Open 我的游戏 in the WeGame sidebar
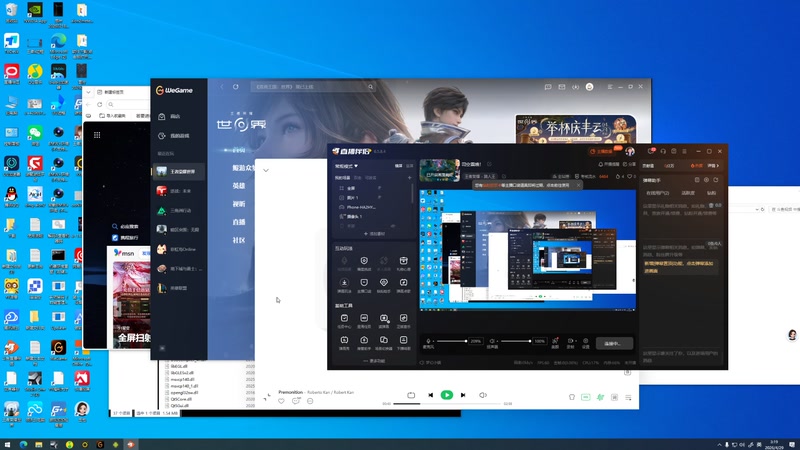The height and width of the screenshot is (450, 800). click(x=179, y=136)
